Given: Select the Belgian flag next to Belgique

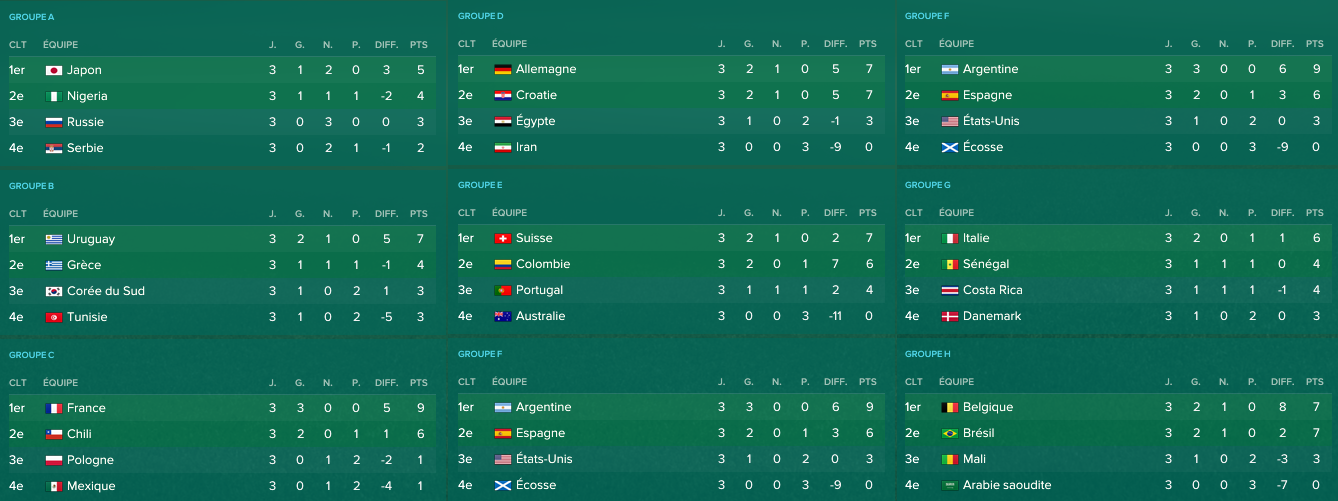Looking at the screenshot, I should click(x=950, y=407).
